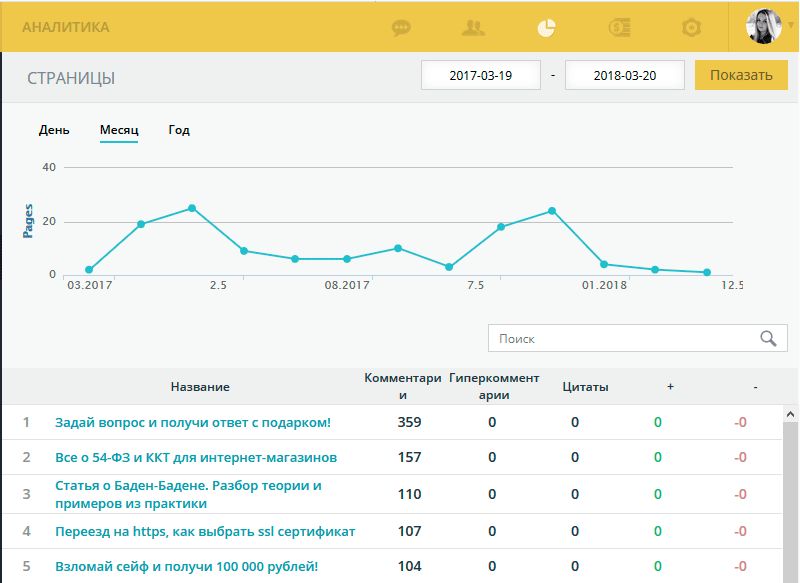This screenshot has width=800, height=583.
Task: Click the scroll up arrow of table scrollbar
Action: click(x=790, y=413)
